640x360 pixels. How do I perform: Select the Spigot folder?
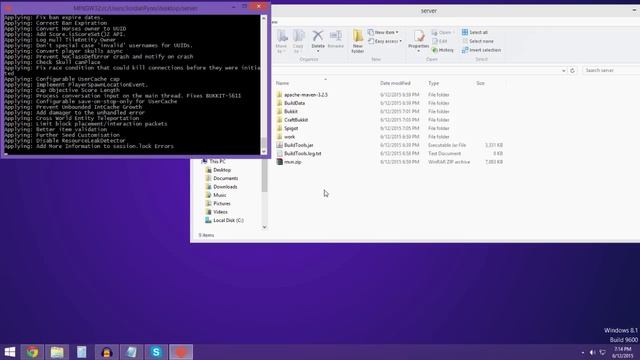point(291,128)
